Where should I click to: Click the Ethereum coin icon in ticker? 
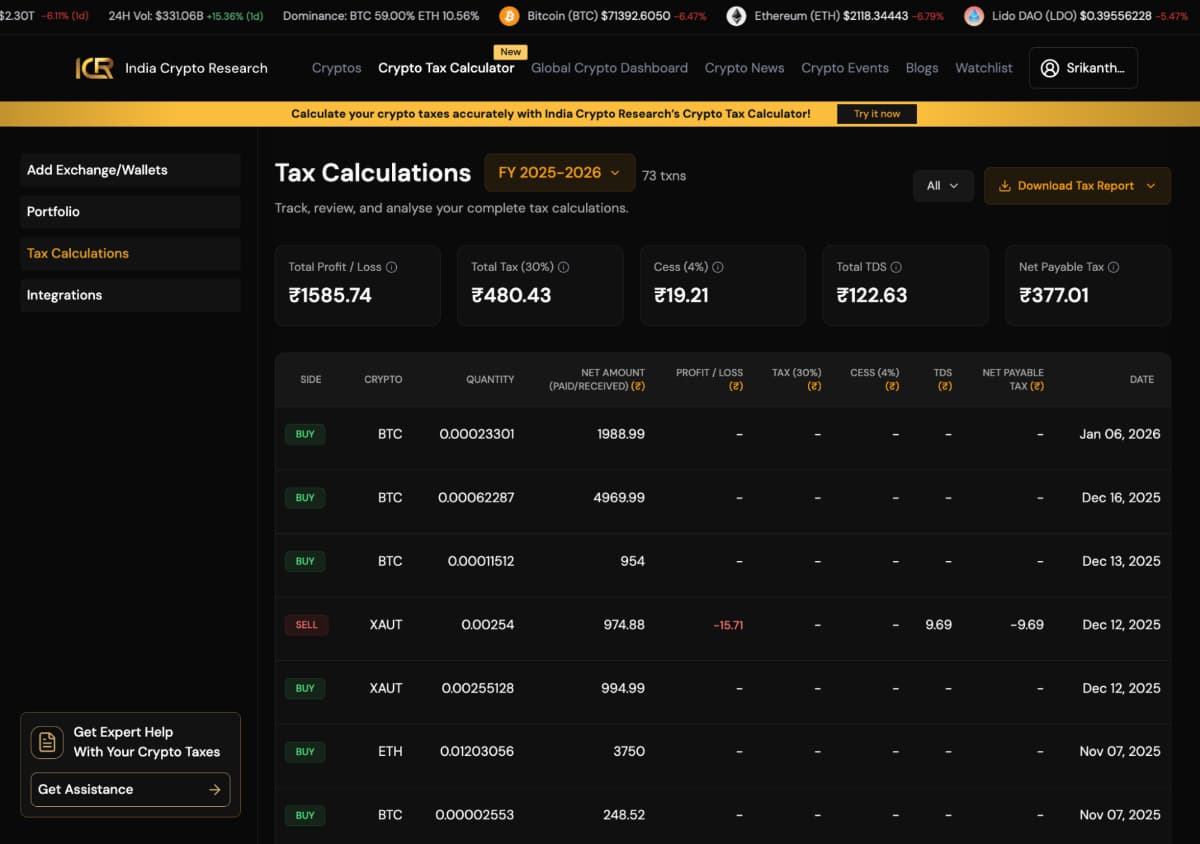point(736,16)
